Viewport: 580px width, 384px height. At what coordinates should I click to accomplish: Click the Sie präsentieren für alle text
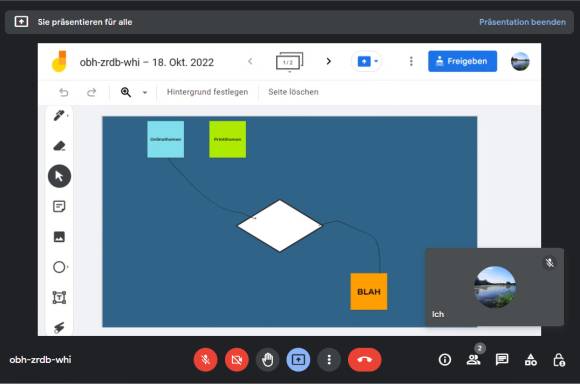pyautogui.click(x=85, y=22)
